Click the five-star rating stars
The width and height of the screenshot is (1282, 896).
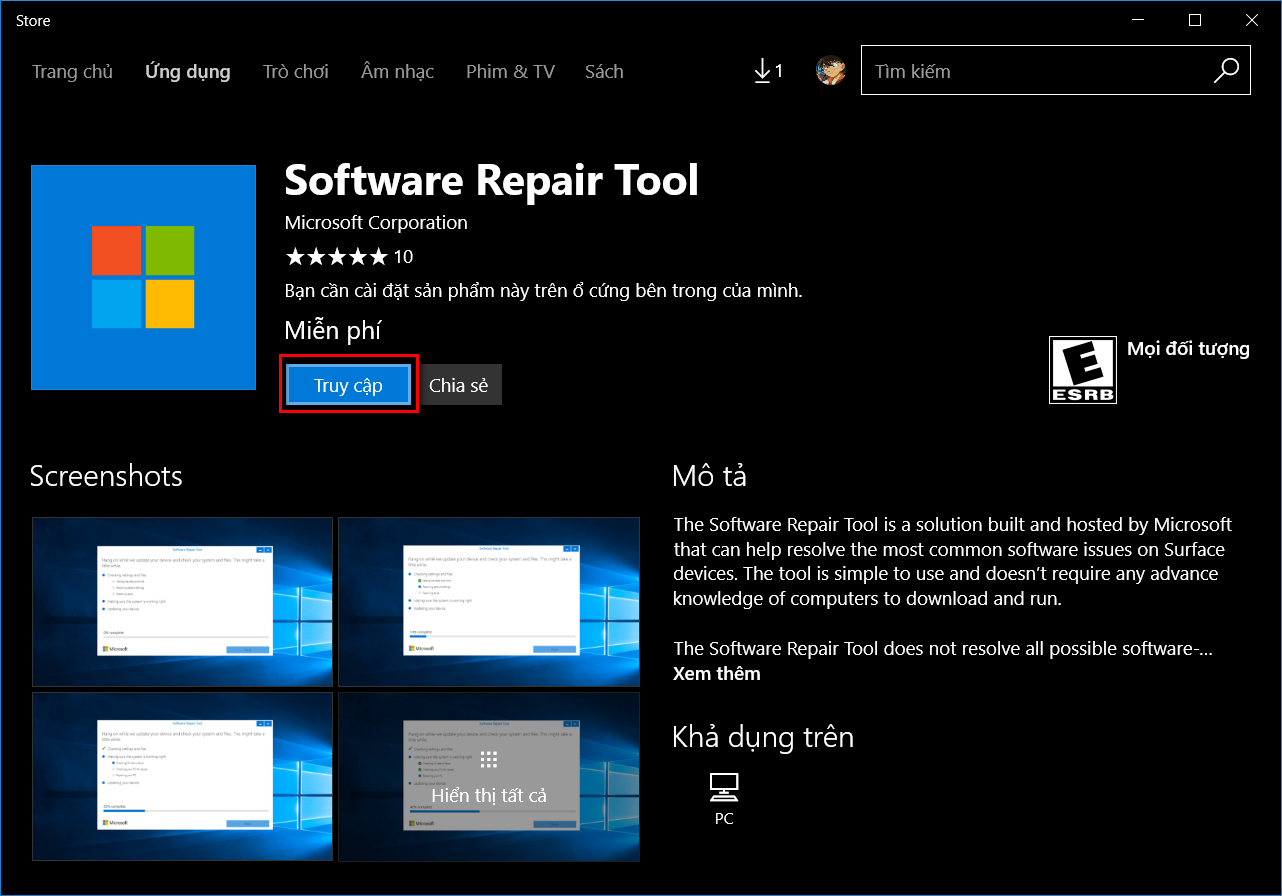click(x=337, y=256)
